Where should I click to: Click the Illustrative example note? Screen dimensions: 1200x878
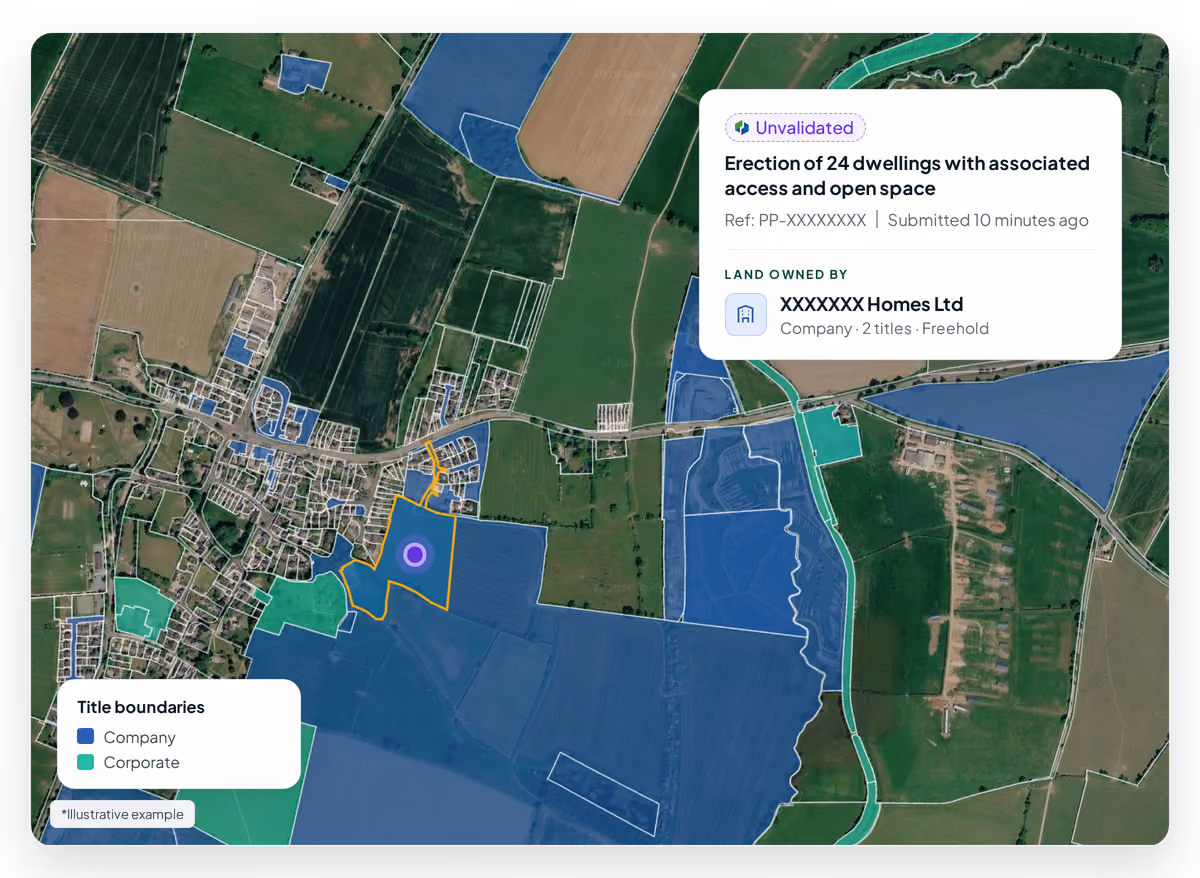point(122,814)
